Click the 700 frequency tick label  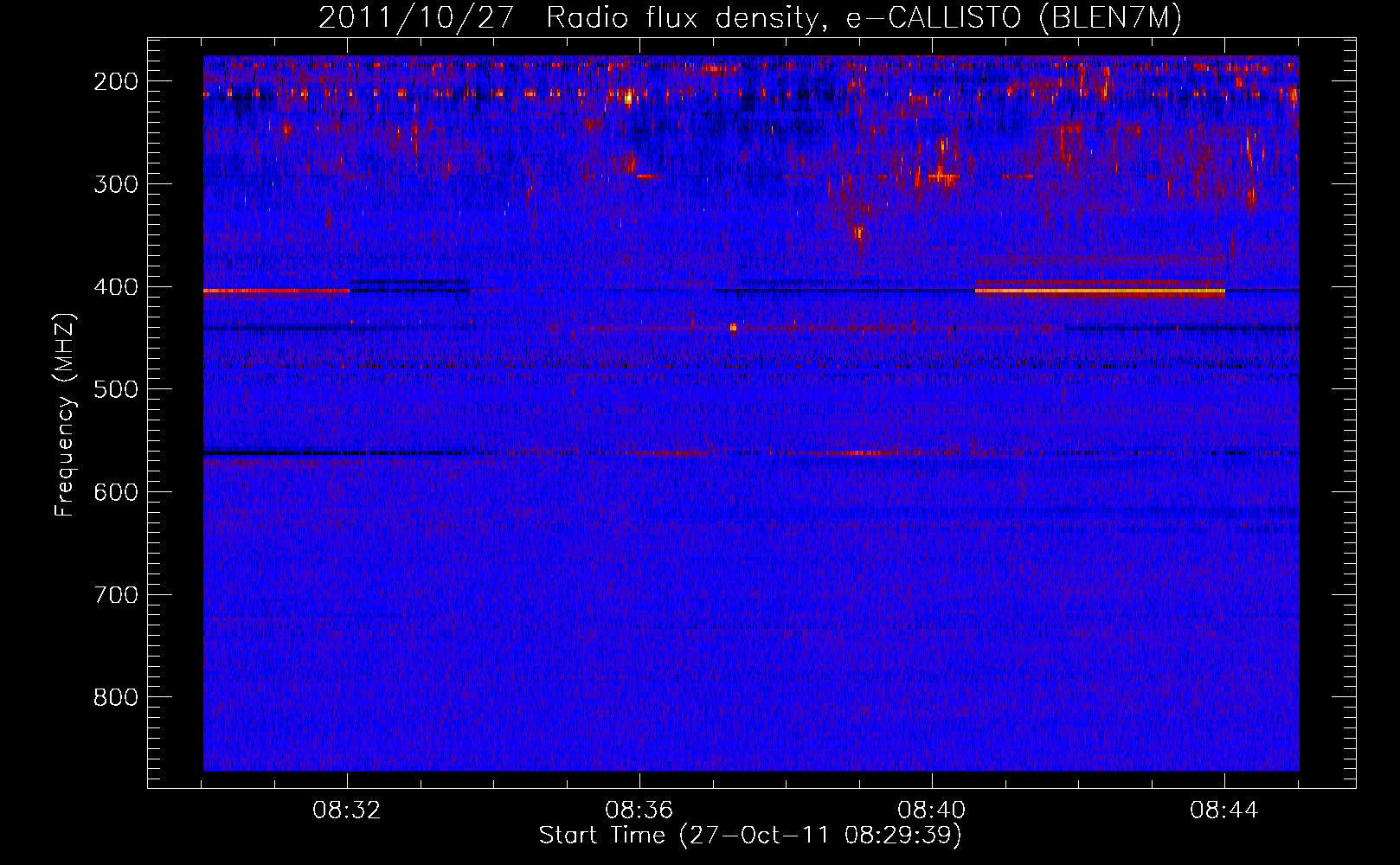[x=115, y=595]
